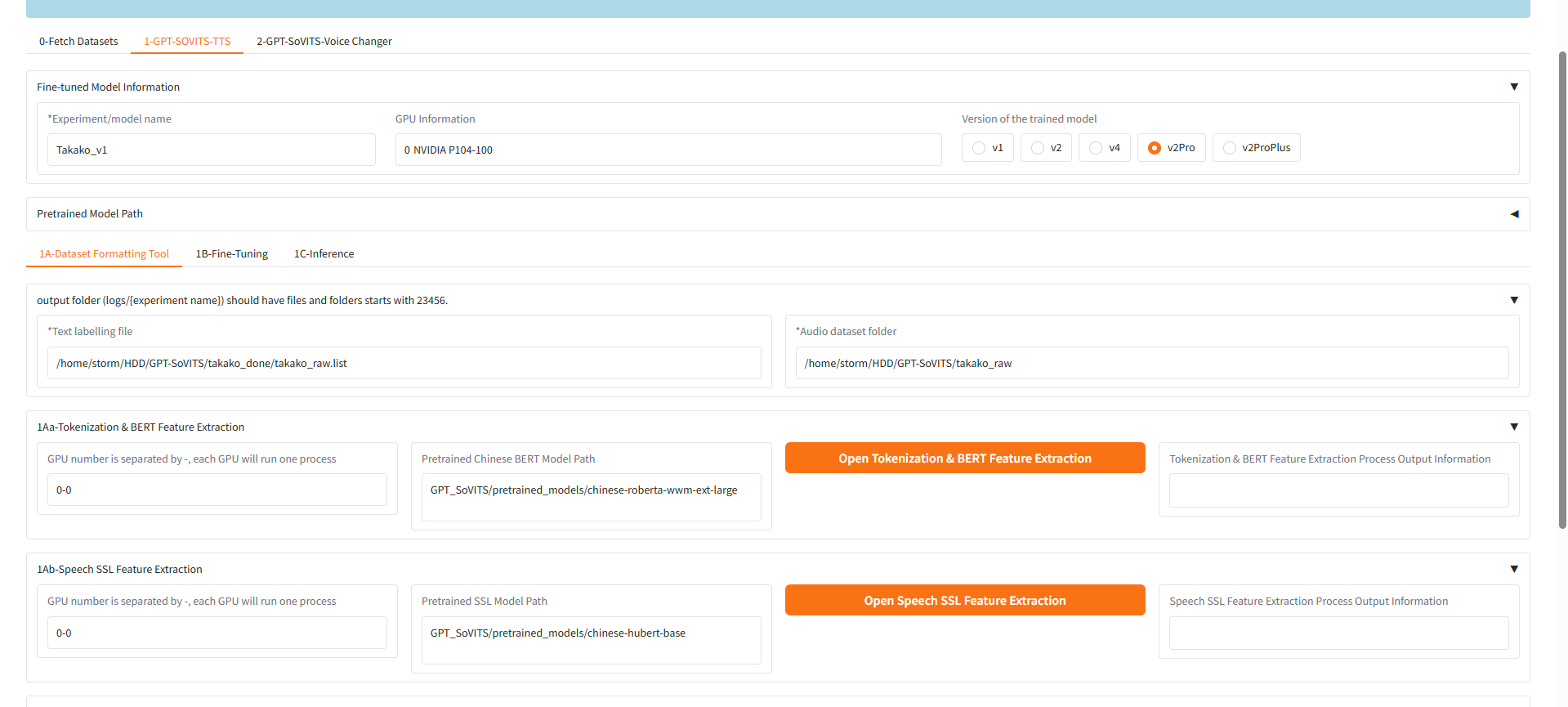Open the 1-GPT-SOVITS-TTS tab

click(187, 42)
